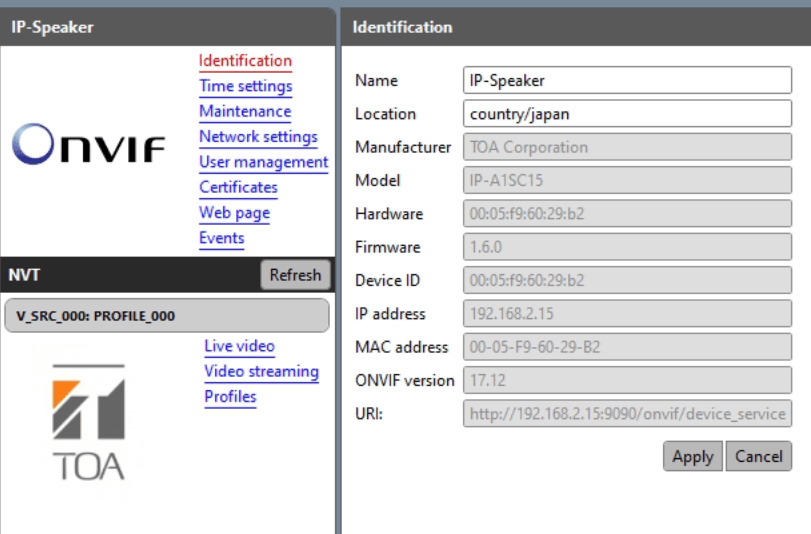Open Video streaming link
This screenshot has height=534, width=811.
pos(261,372)
